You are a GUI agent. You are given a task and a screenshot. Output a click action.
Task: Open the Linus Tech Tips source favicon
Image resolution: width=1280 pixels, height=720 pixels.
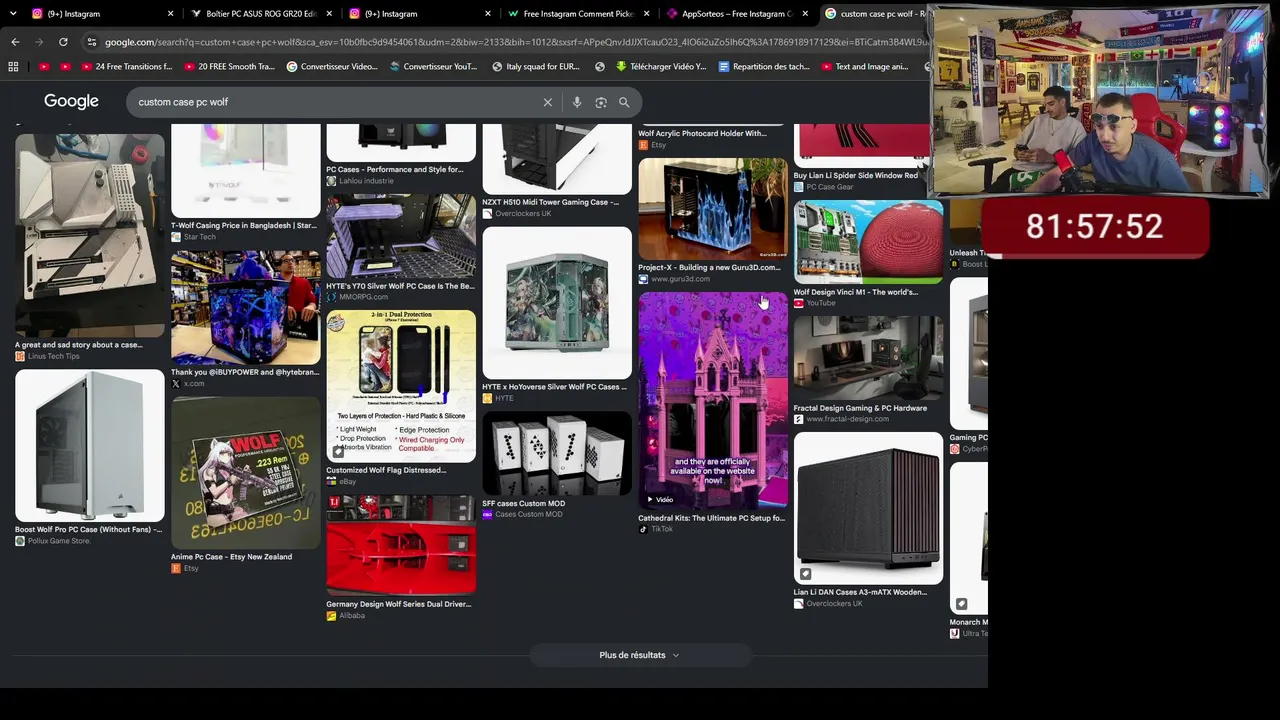coord(20,356)
